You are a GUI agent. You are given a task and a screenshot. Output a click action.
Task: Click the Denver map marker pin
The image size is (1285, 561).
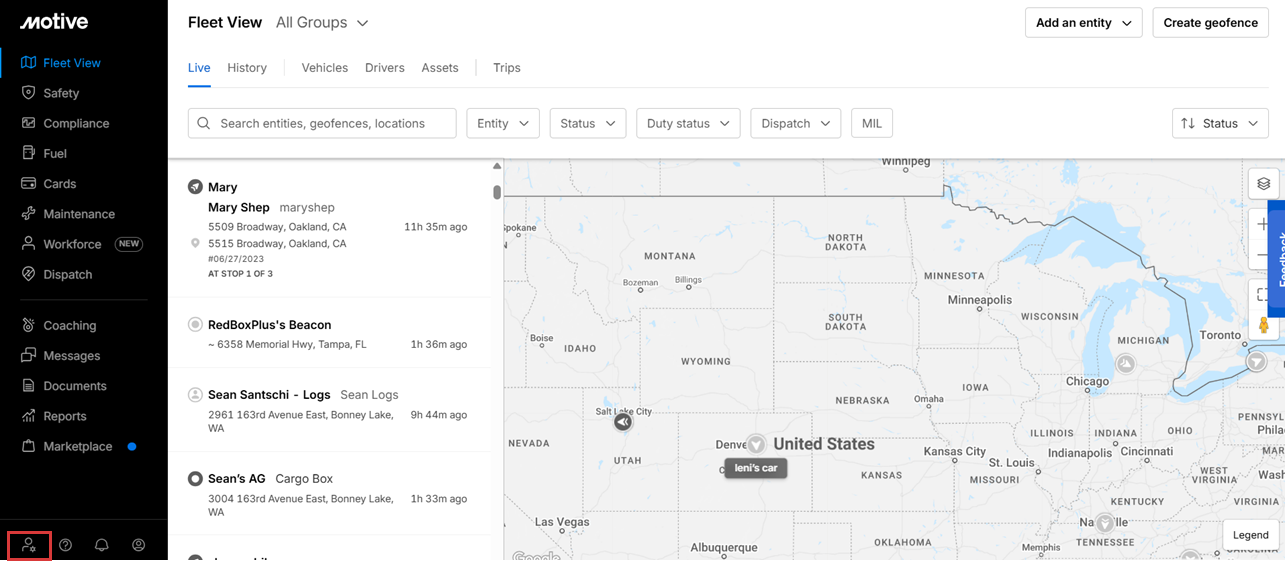coord(757,444)
